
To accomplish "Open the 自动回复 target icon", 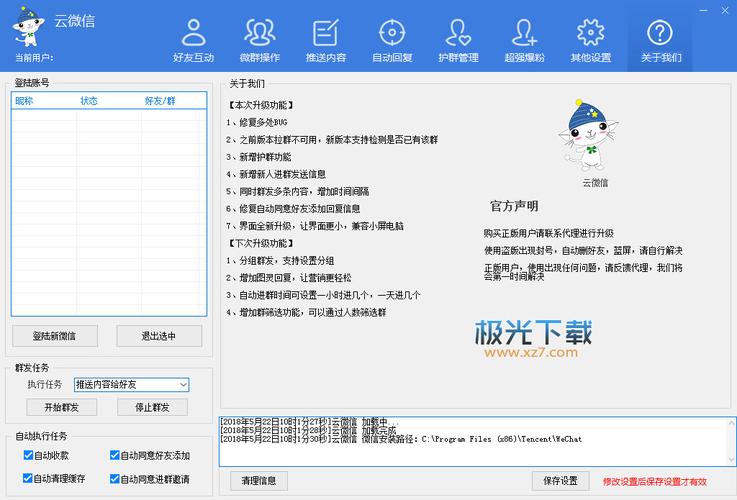I will 392,32.
